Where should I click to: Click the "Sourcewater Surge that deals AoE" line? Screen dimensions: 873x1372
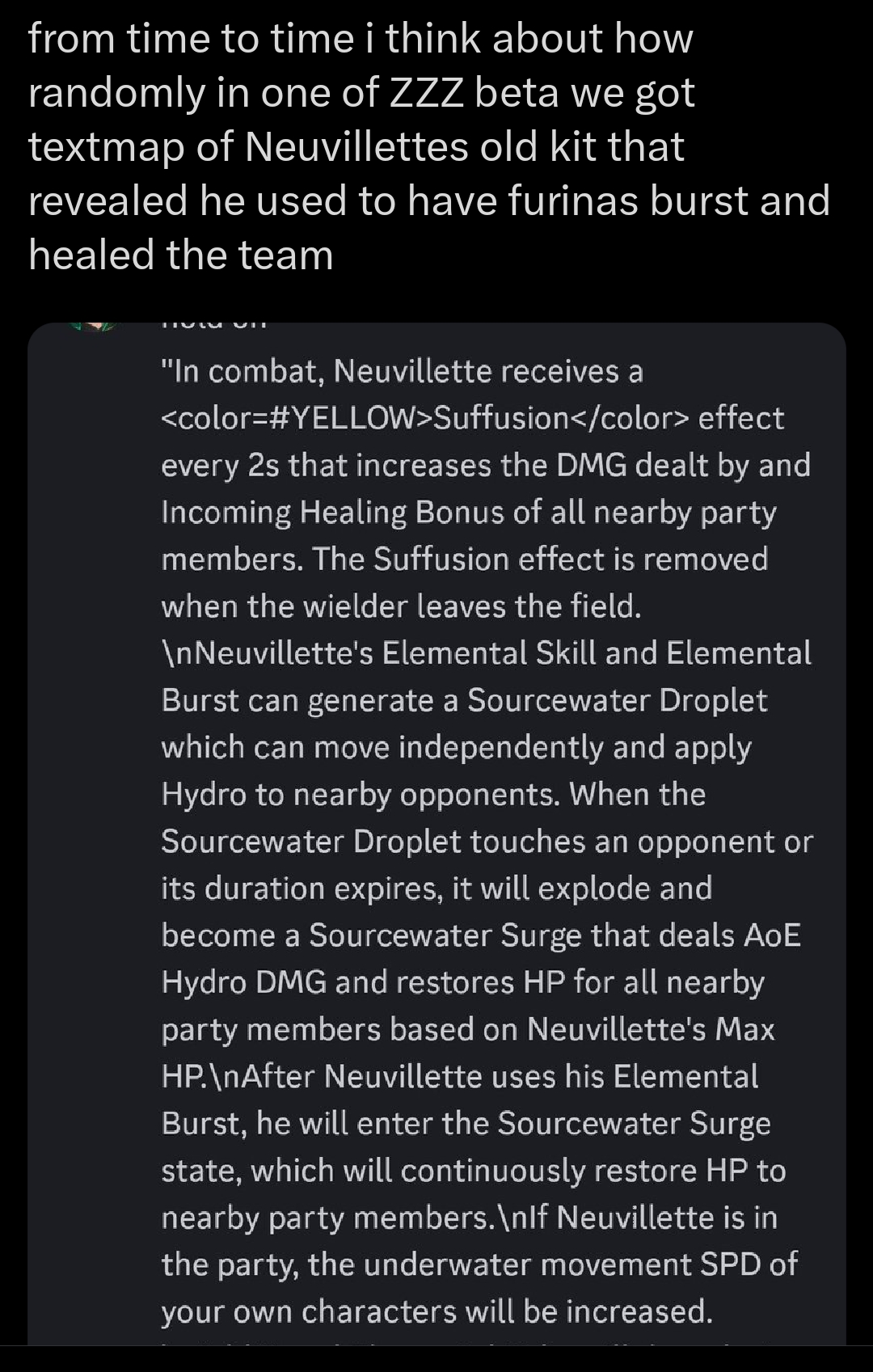pyautogui.click(x=481, y=935)
